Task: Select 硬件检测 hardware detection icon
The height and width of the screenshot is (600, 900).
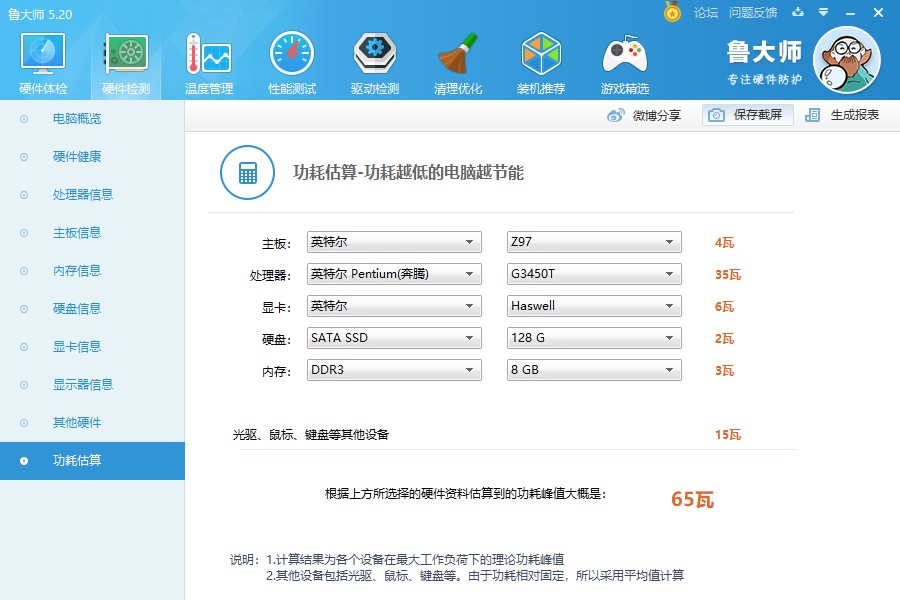Action: click(126, 53)
